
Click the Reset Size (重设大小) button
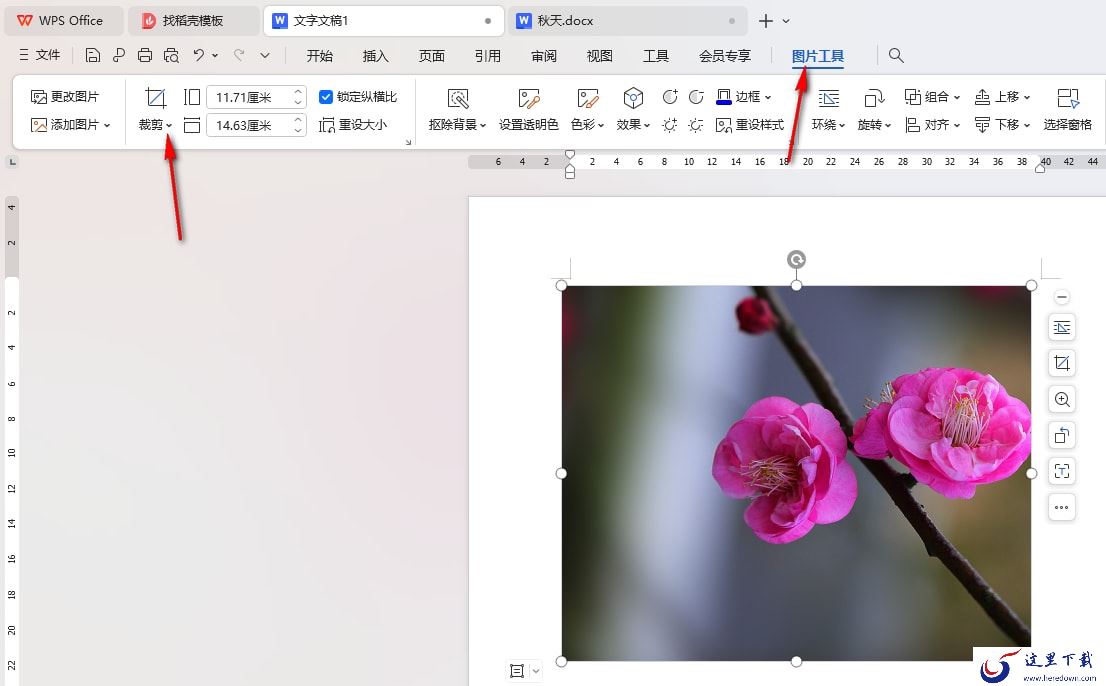(x=353, y=125)
